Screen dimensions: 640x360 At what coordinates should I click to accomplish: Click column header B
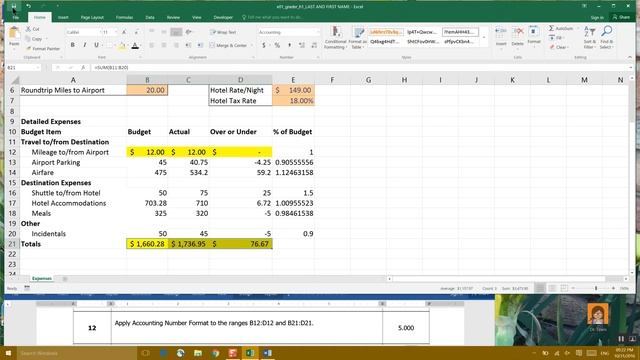pyautogui.click(x=147, y=80)
